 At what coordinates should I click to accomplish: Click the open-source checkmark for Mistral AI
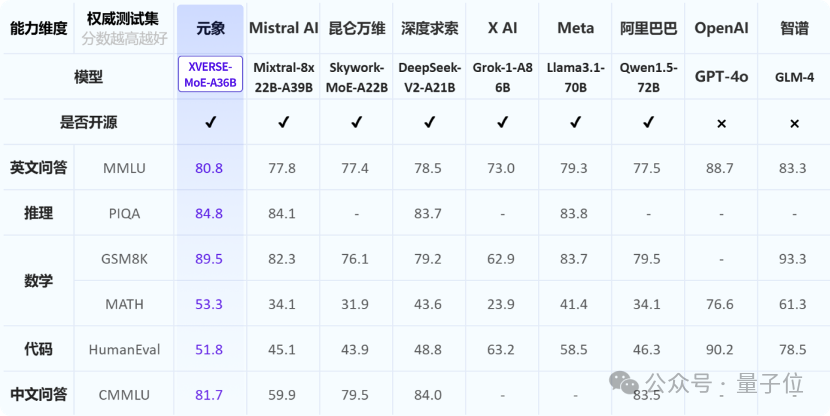coord(284,123)
